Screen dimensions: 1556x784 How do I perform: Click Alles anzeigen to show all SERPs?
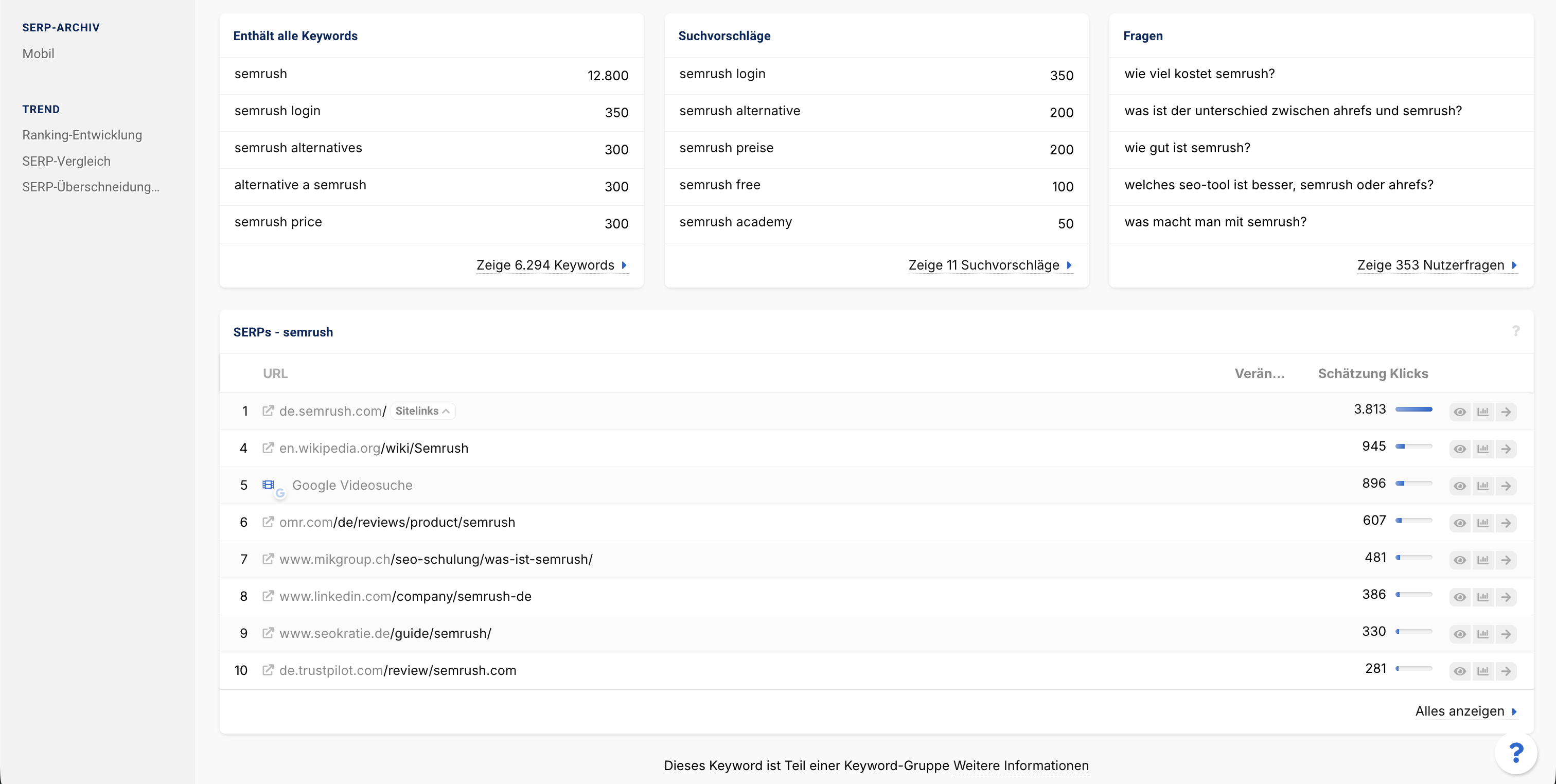[x=1466, y=711]
